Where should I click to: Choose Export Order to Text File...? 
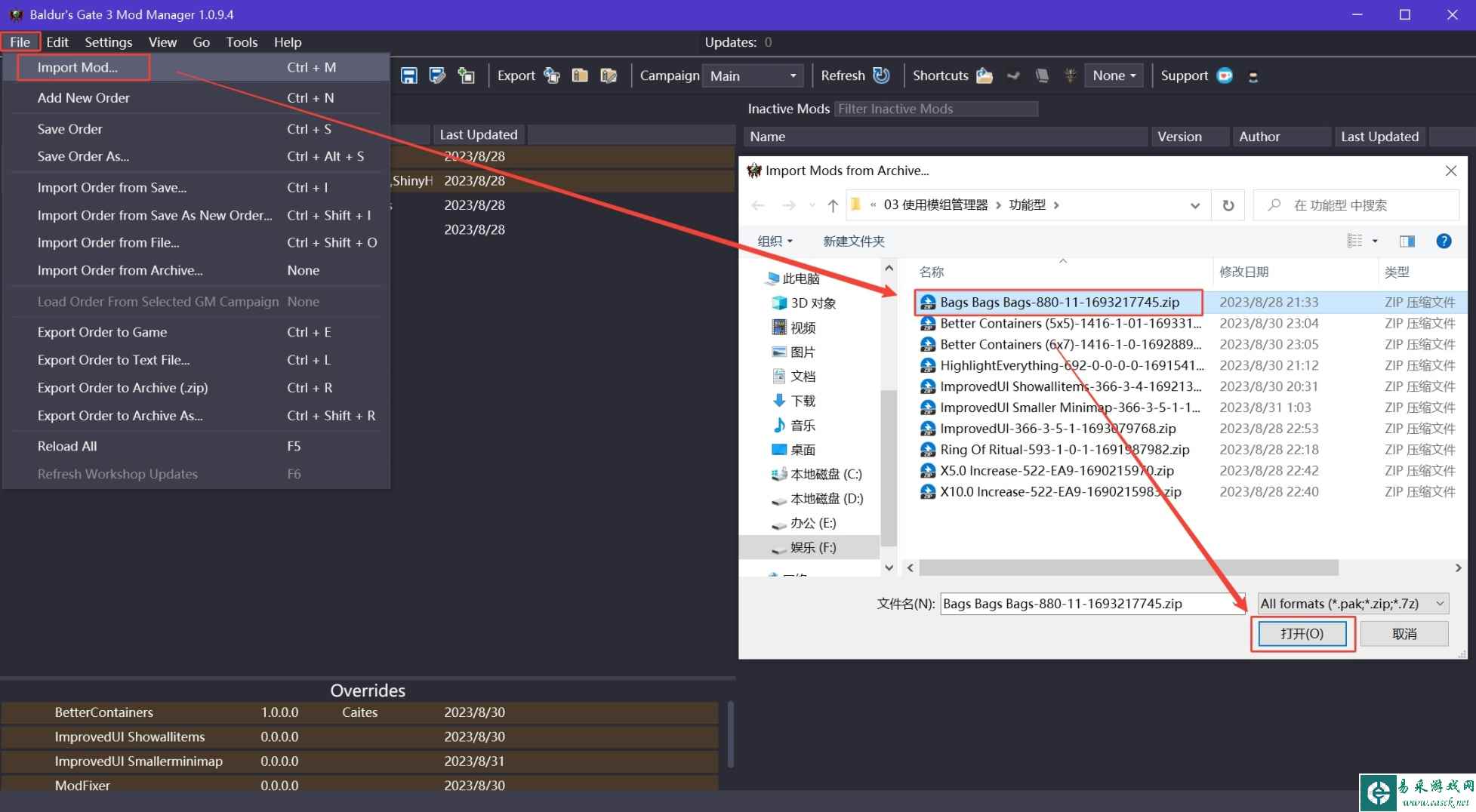pyautogui.click(x=196, y=360)
